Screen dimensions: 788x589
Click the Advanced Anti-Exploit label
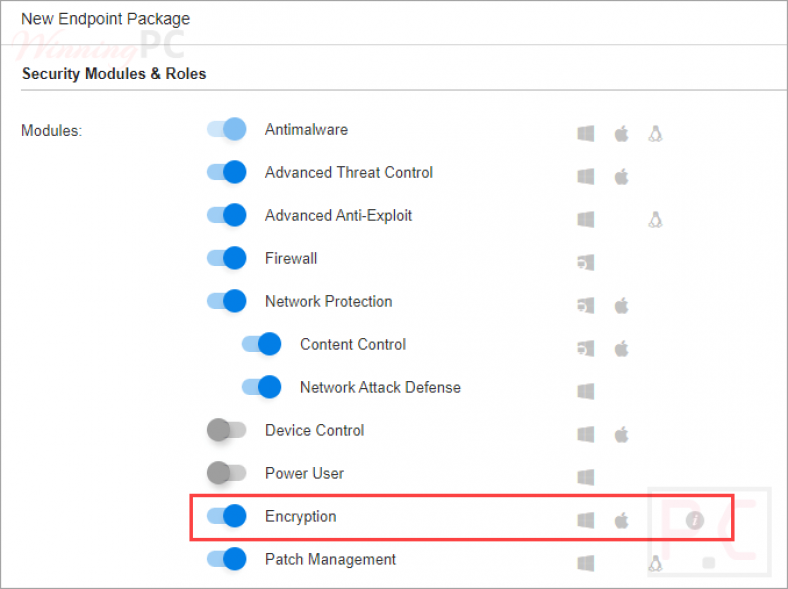(338, 216)
